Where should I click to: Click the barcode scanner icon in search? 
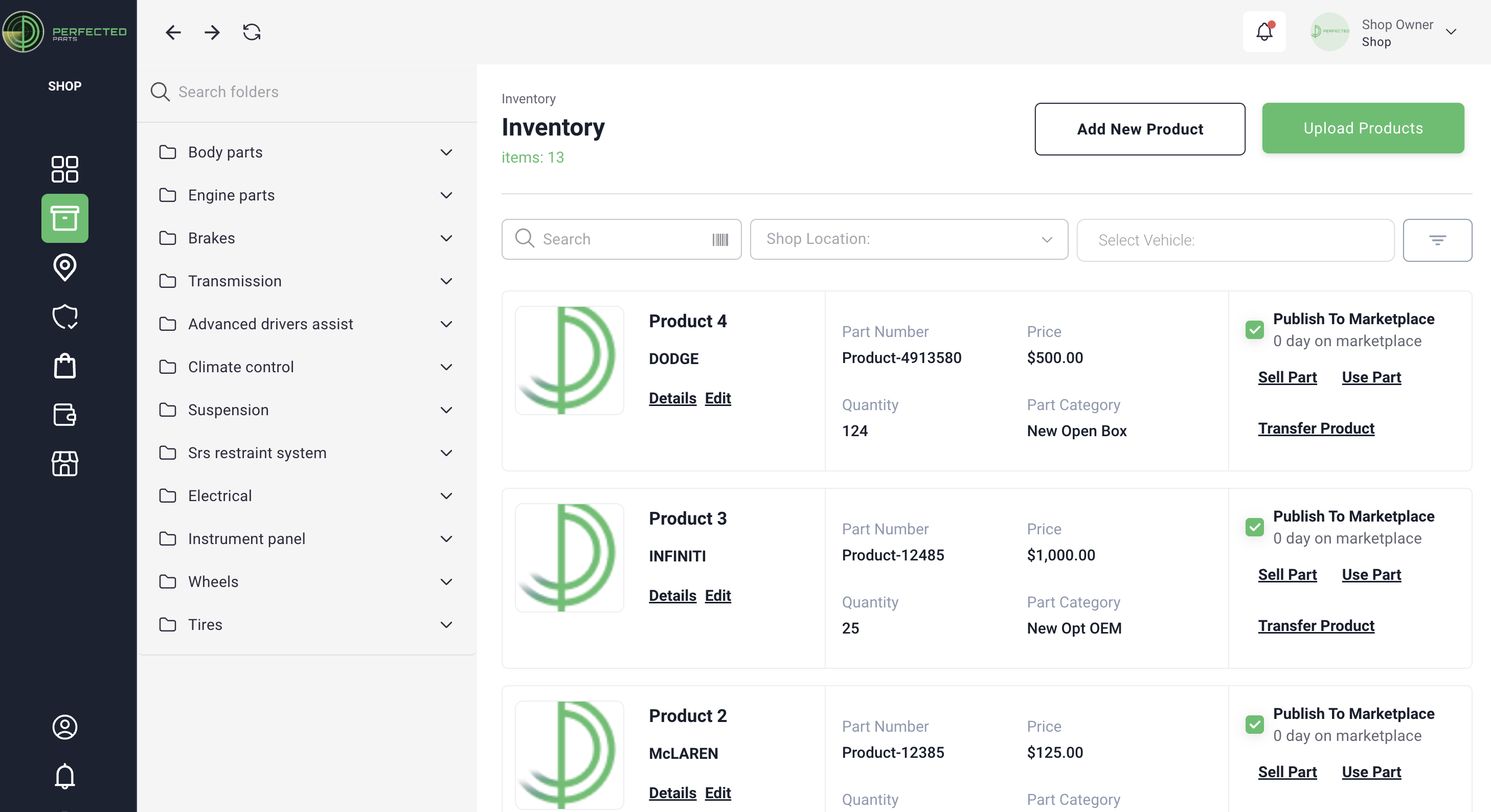tap(720, 240)
